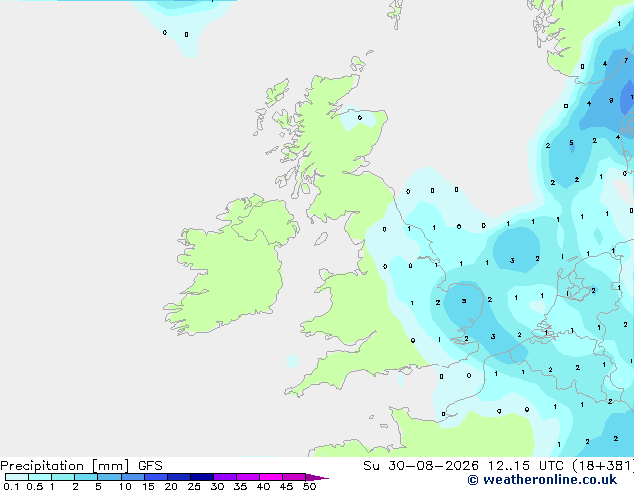634x490 pixels.
Task: Click legend scale label '10'
Action: tap(125, 486)
